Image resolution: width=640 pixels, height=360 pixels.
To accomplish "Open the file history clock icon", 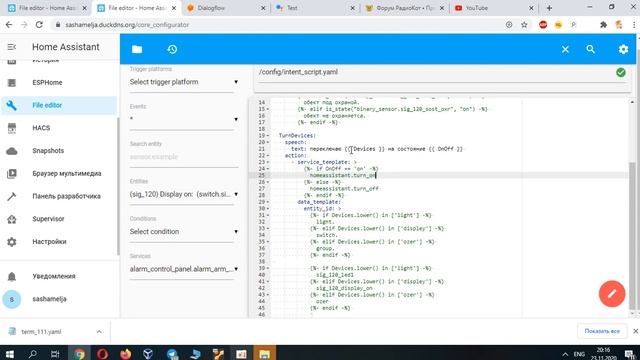I will (x=172, y=49).
